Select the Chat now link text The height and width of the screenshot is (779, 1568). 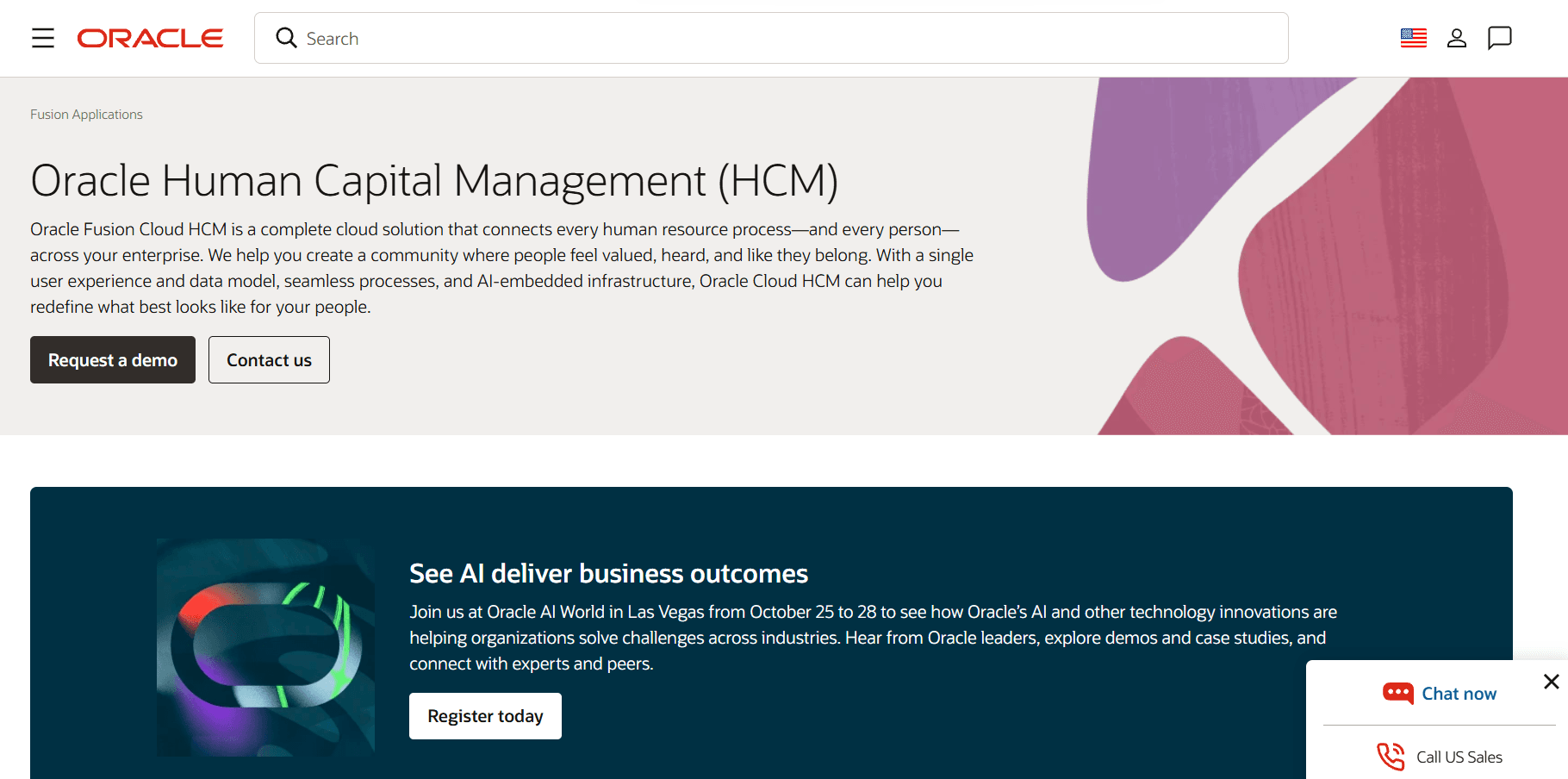[1459, 694]
